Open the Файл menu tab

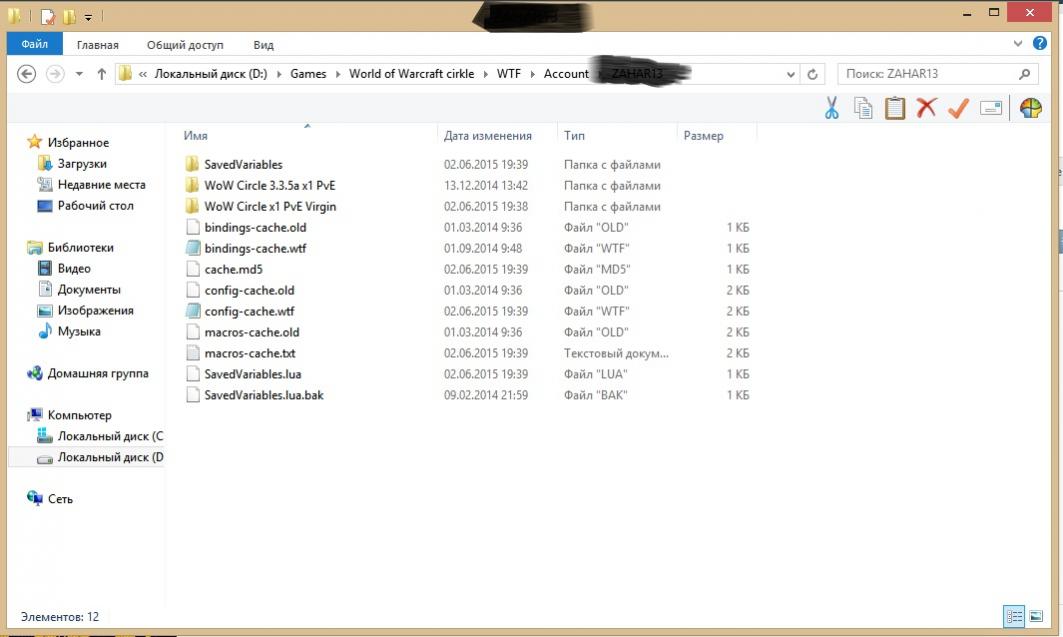click(x=34, y=44)
